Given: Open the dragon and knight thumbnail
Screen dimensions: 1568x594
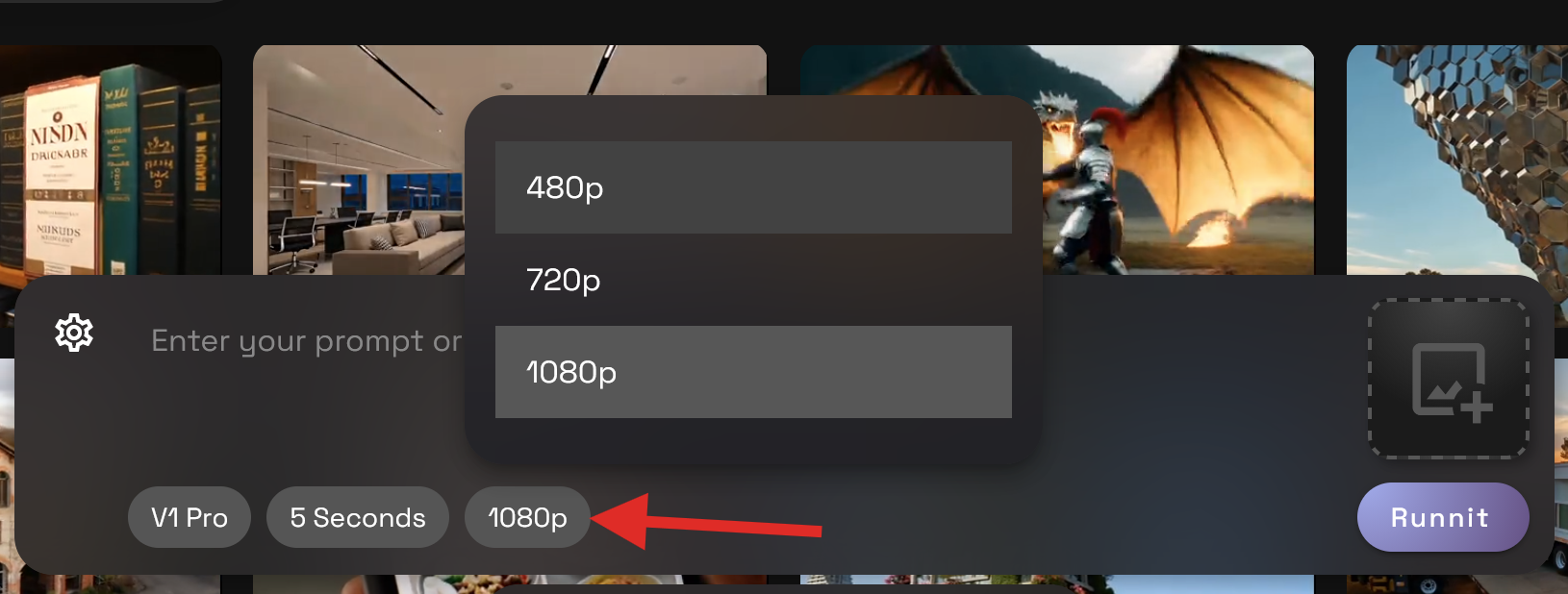Looking at the screenshot, I should pos(1178,160).
